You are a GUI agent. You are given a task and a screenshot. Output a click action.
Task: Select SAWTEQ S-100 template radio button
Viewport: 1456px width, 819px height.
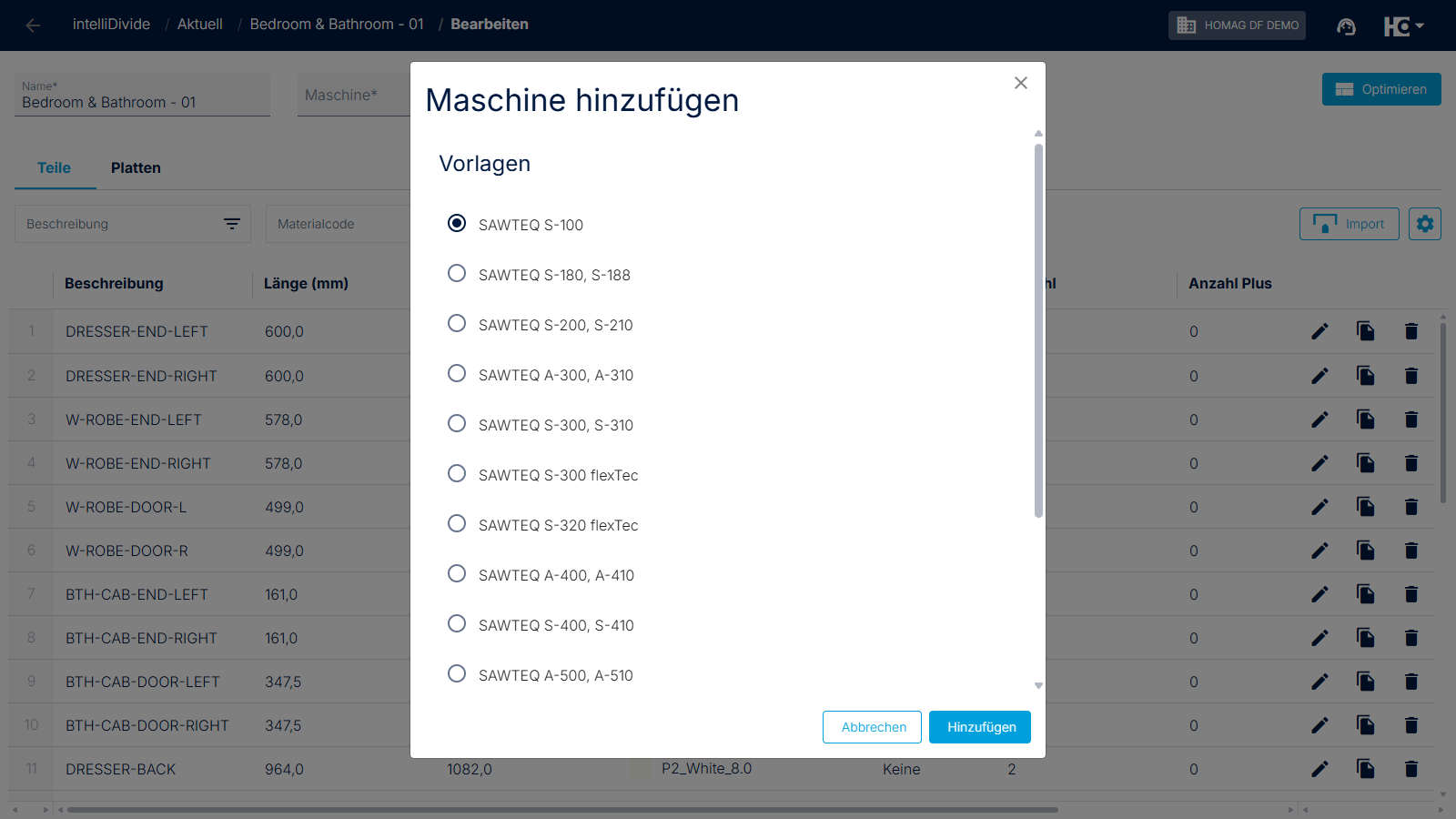(x=457, y=224)
